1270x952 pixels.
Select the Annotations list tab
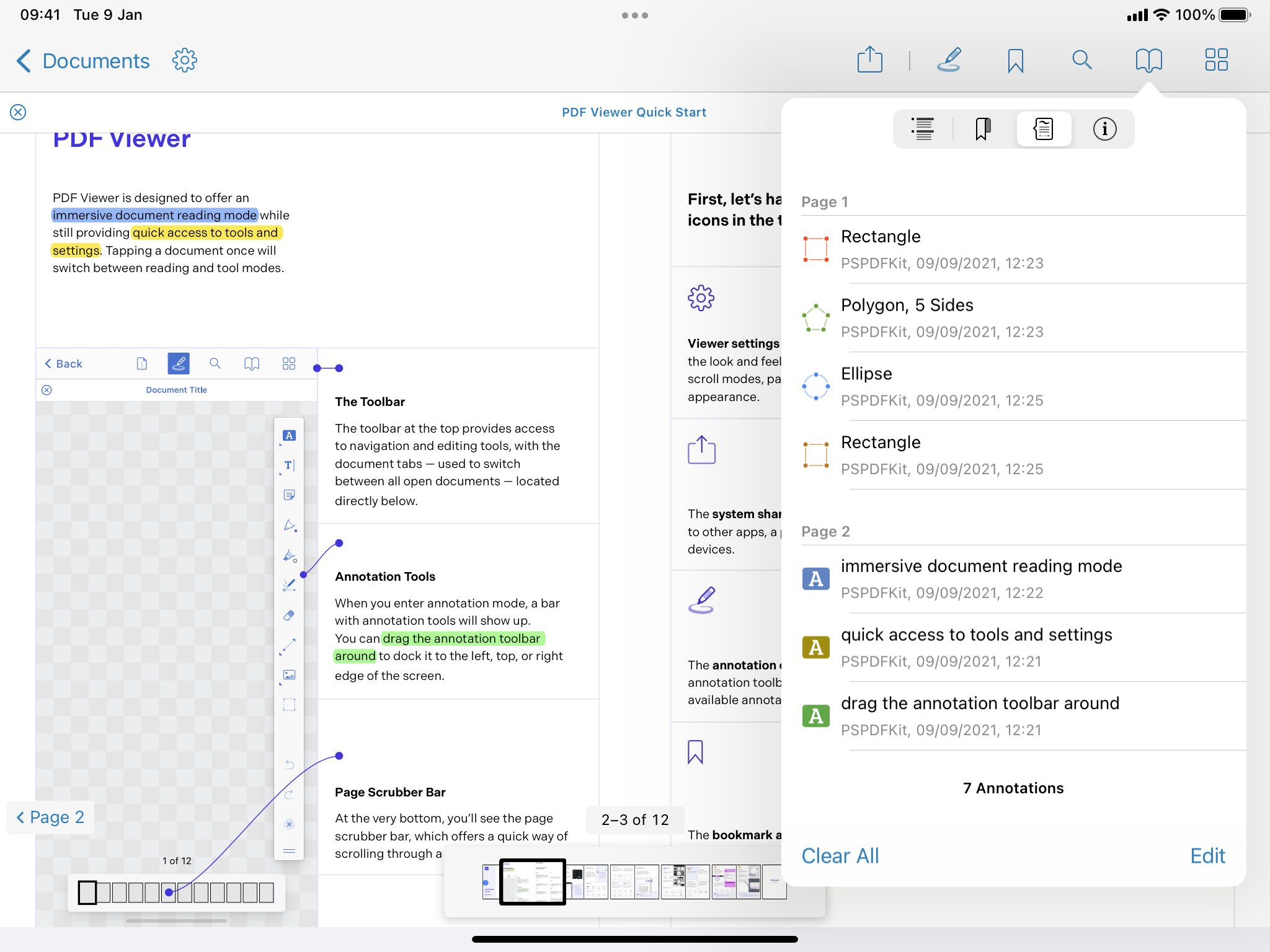click(1044, 129)
